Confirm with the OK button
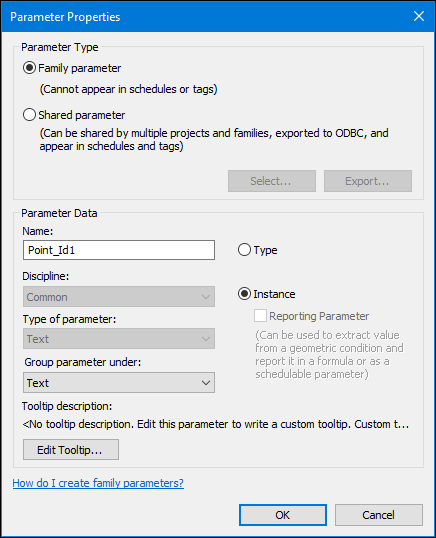Image resolution: width=436 pixels, height=538 pixels. 283,515
